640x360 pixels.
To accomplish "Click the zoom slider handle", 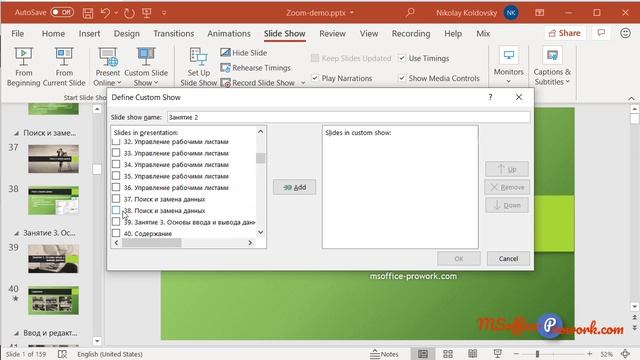I will coord(537,354).
